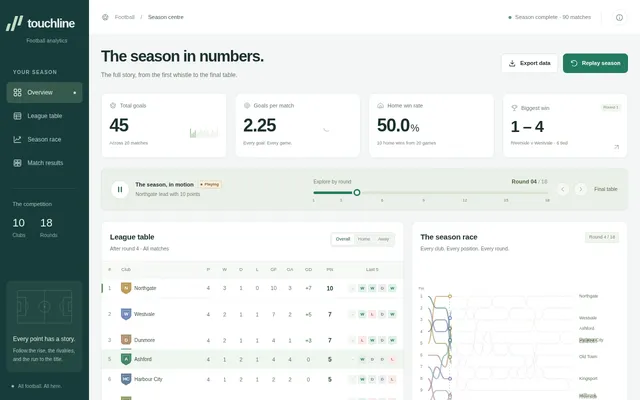The image size is (640, 400).
Task: Click the Round 4 / 18 chart badge
Action: point(602,237)
